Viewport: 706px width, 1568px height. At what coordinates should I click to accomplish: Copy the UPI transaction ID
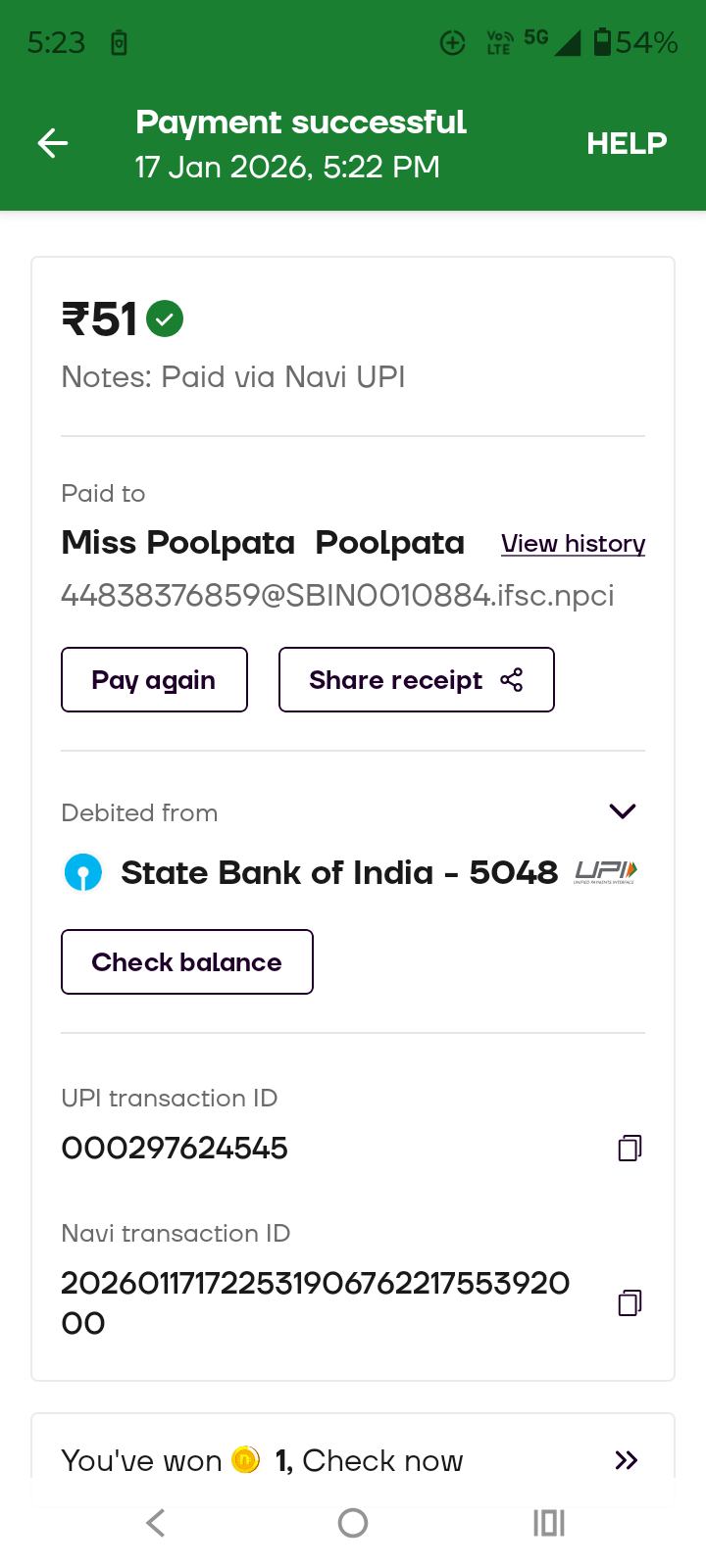[x=630, y=1148]
